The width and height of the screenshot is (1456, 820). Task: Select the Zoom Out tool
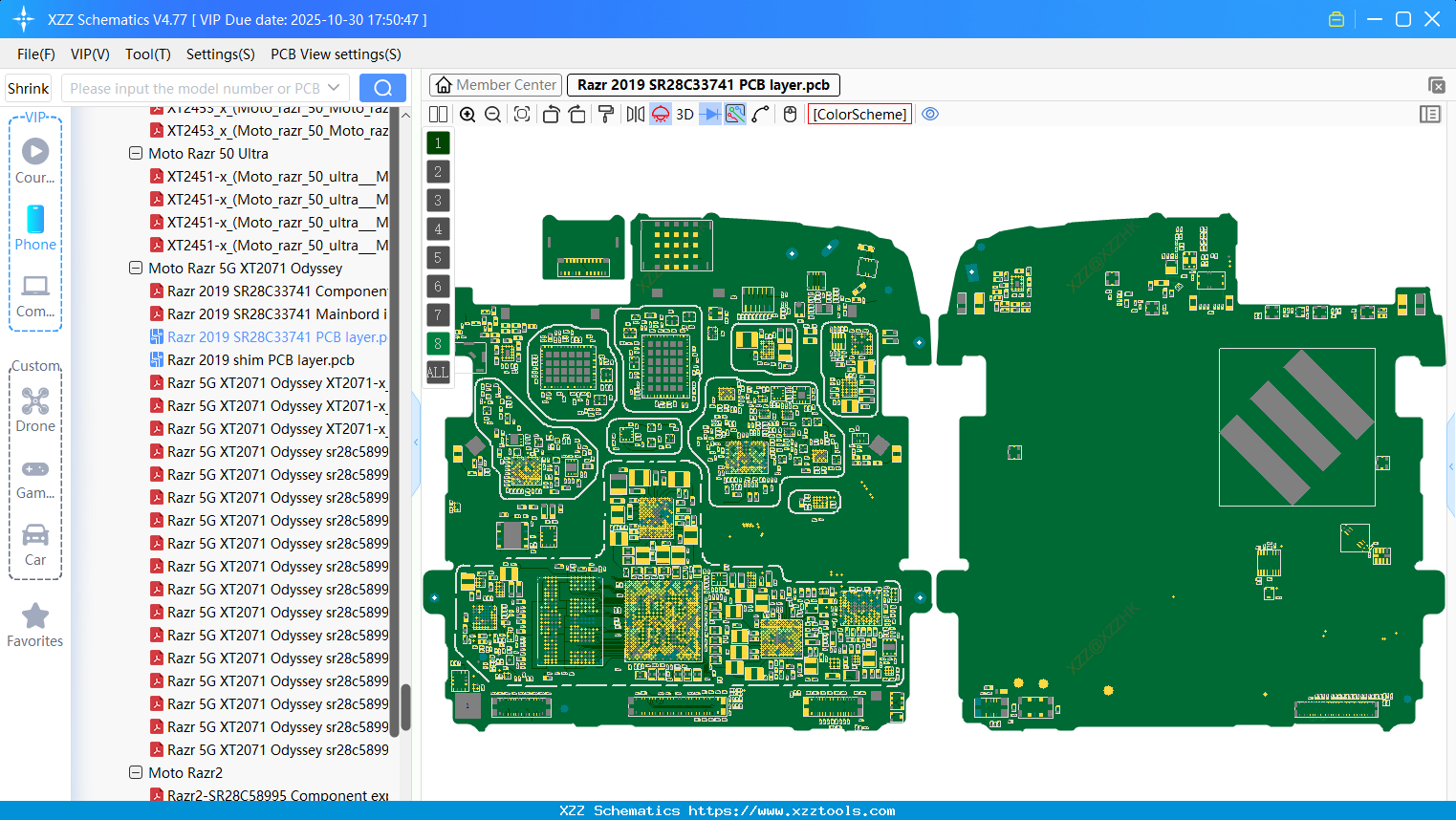(491, 114)
